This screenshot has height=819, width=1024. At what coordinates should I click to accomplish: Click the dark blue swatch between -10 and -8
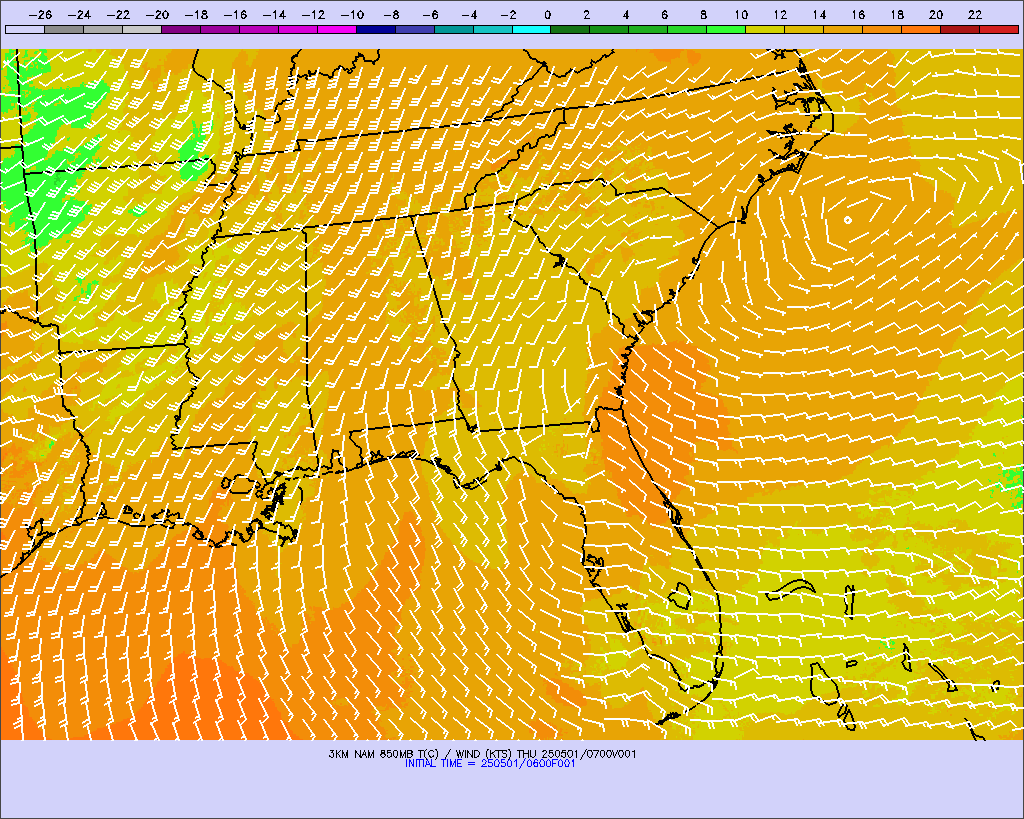[x=376, y=29]
